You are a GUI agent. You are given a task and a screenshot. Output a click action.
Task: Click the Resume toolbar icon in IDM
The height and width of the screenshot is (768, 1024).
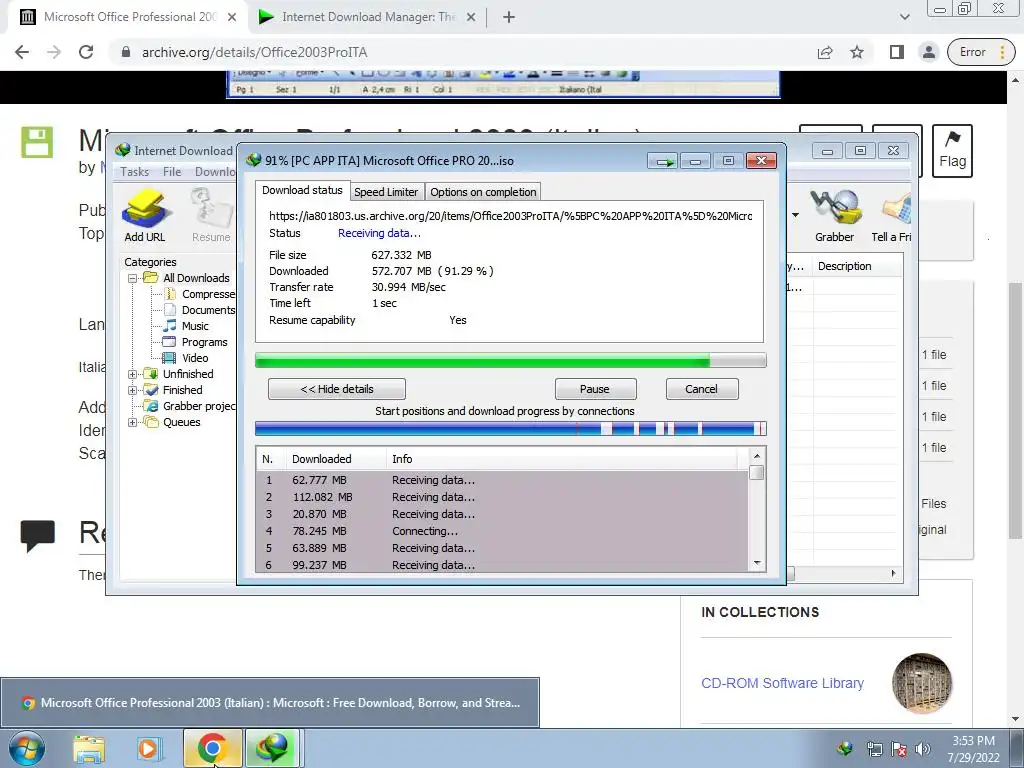(x=211, y=216)
